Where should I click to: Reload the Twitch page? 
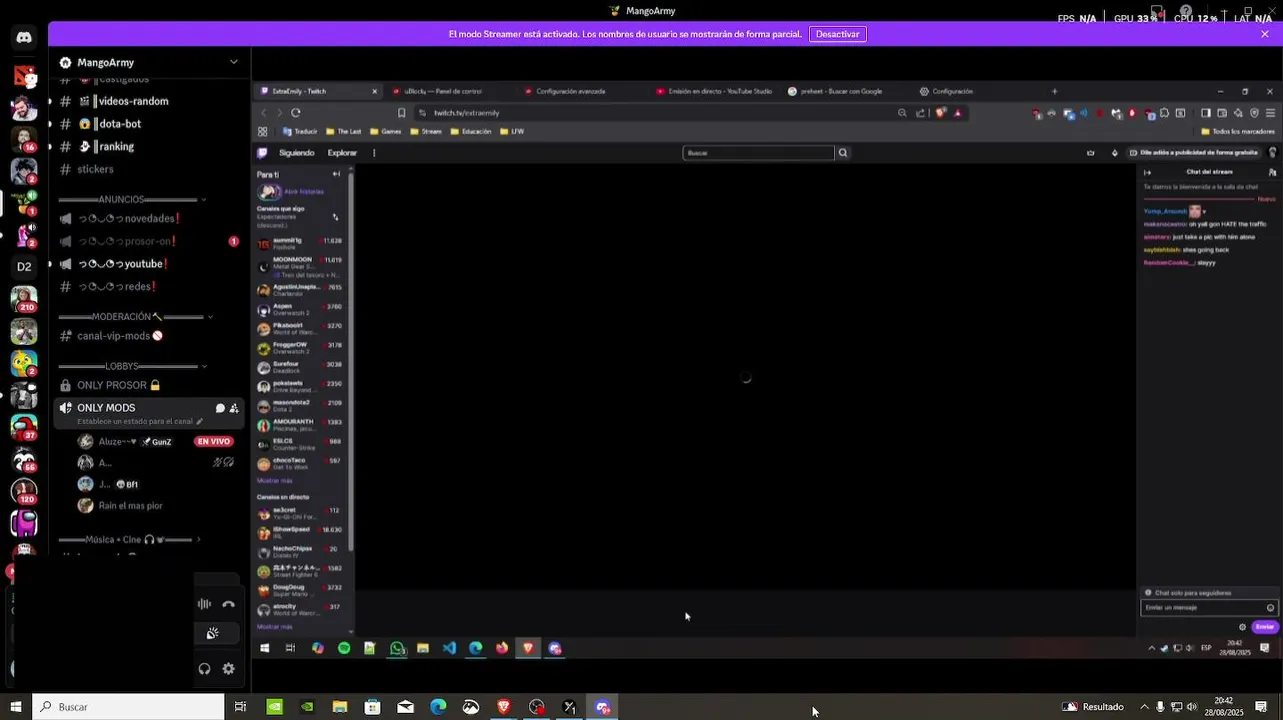[296, 113]
